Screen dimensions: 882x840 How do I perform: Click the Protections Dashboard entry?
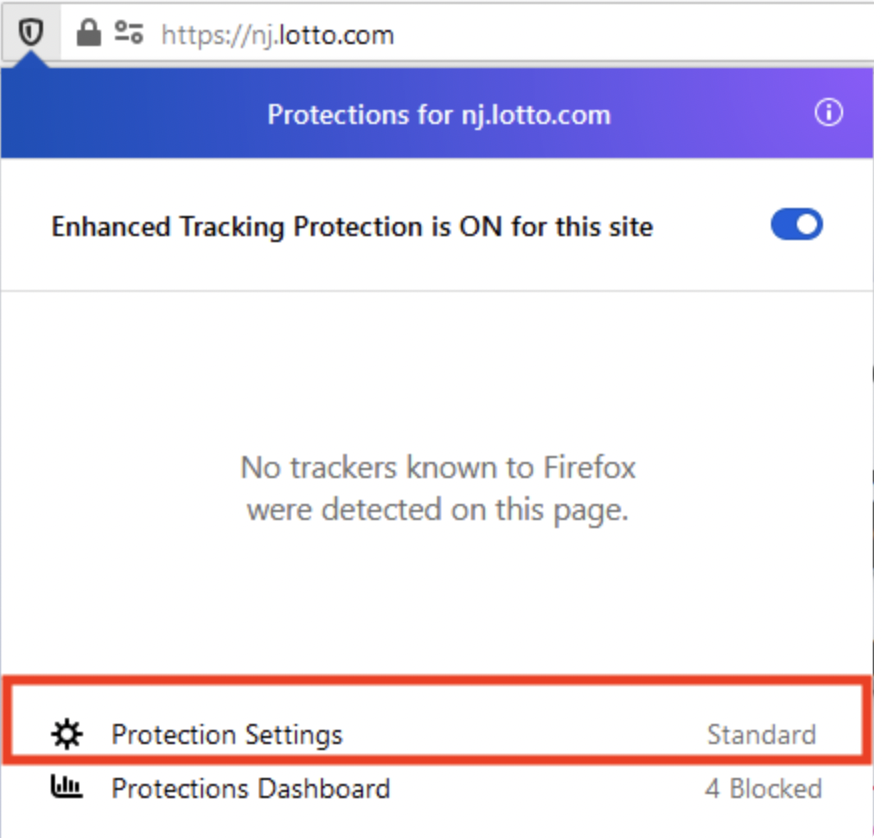point(249,788)
